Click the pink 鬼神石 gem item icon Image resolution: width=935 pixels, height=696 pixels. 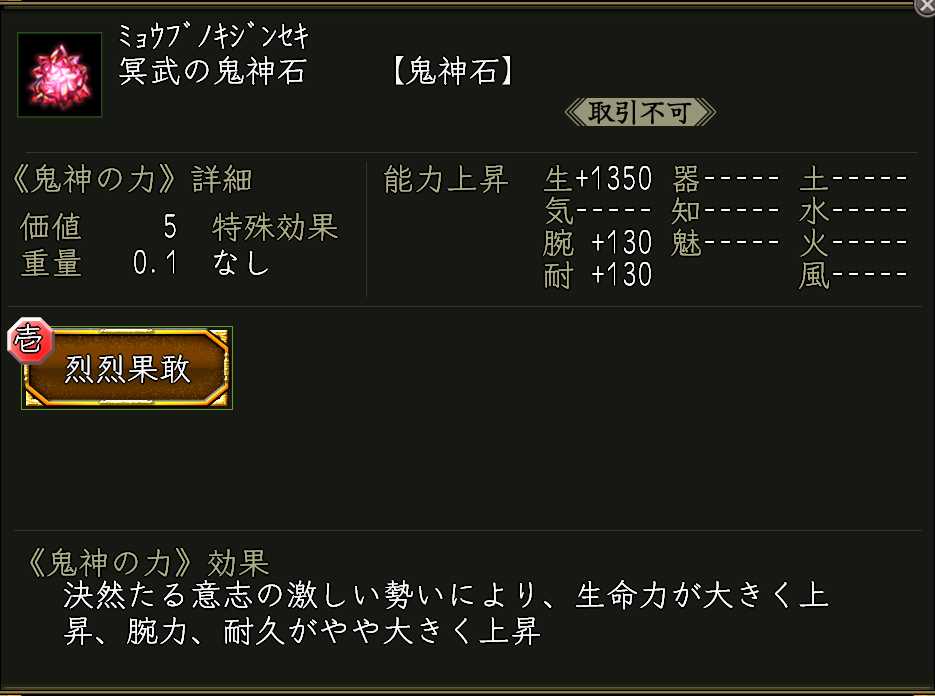pyautogui.click(x=60, y=74)
